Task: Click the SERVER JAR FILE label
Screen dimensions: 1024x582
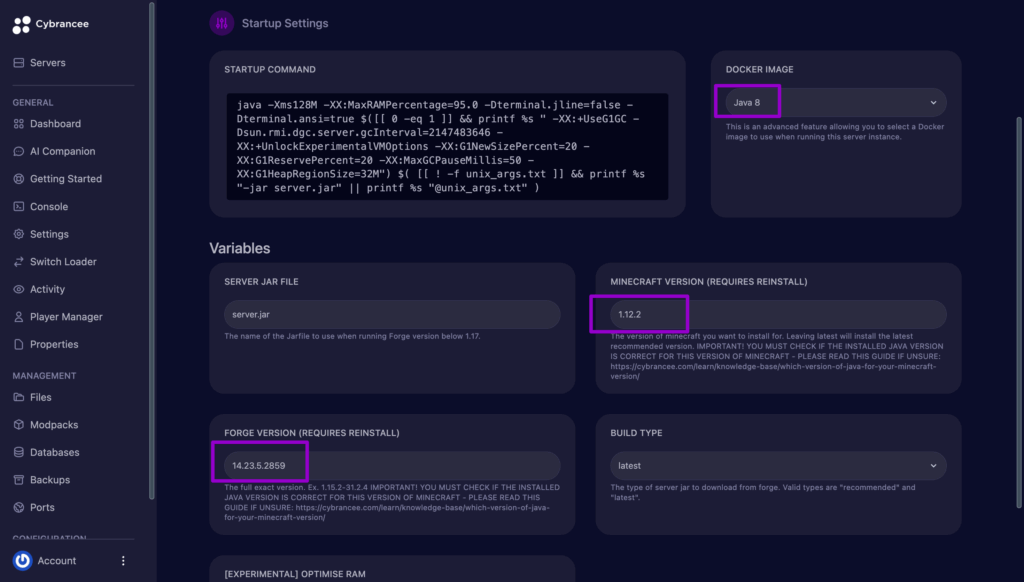Action: tap(261, 282)
